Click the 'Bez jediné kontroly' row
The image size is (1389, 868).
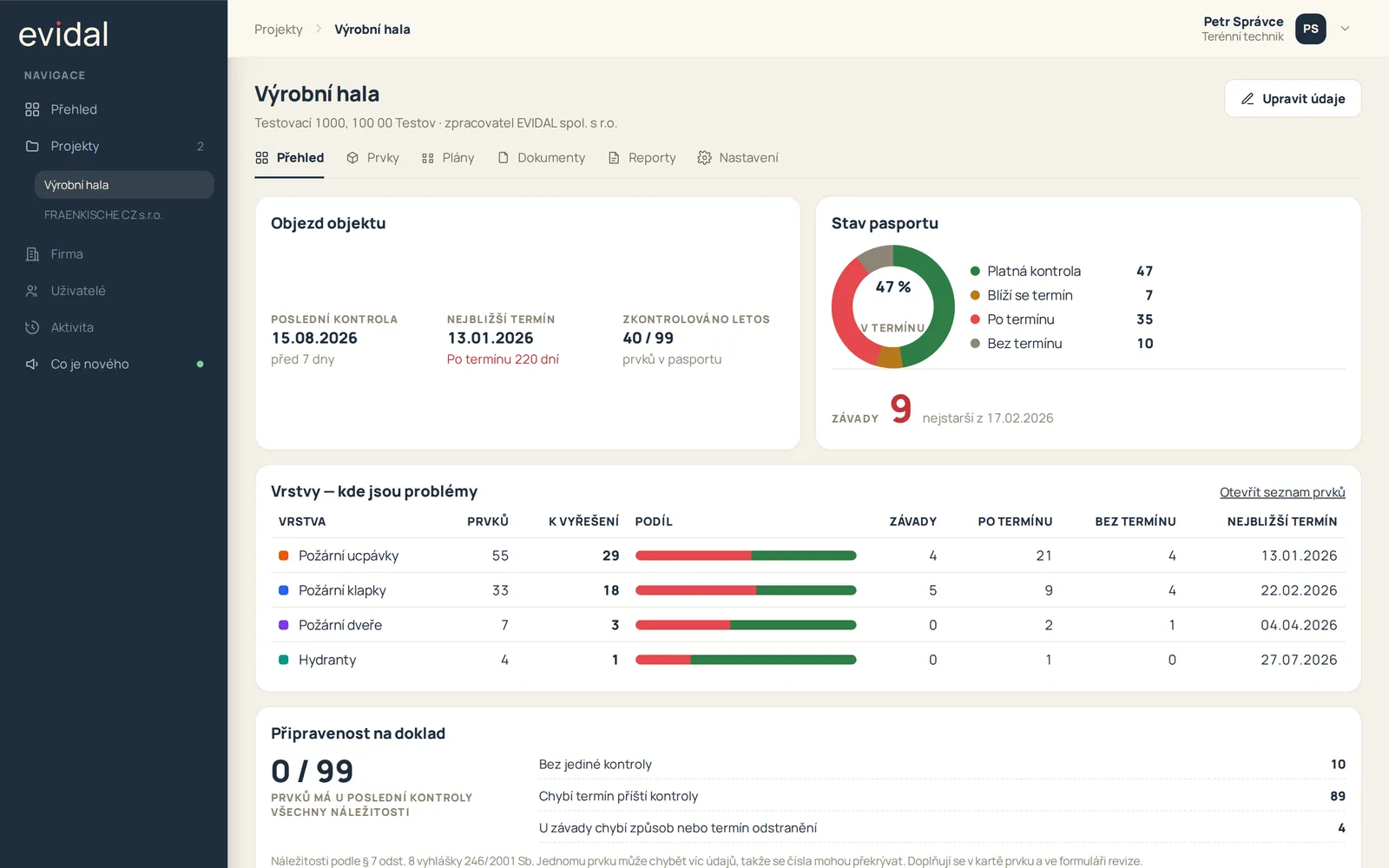point(942,765)
